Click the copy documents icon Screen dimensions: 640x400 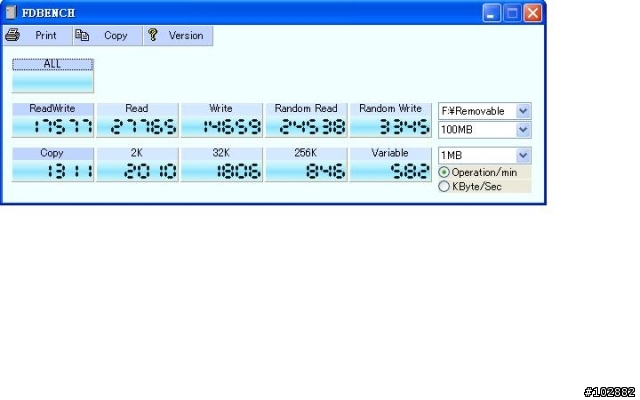(82, 35)
